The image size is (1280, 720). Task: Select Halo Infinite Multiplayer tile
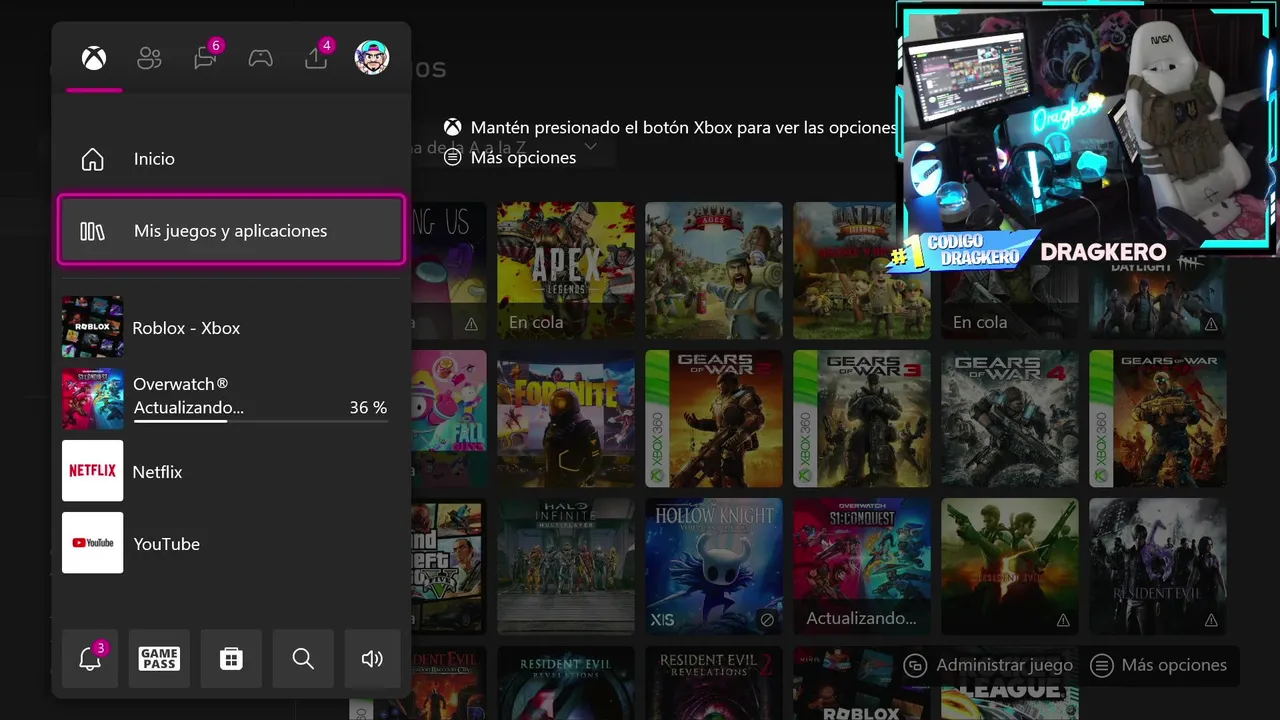point(566,567)
